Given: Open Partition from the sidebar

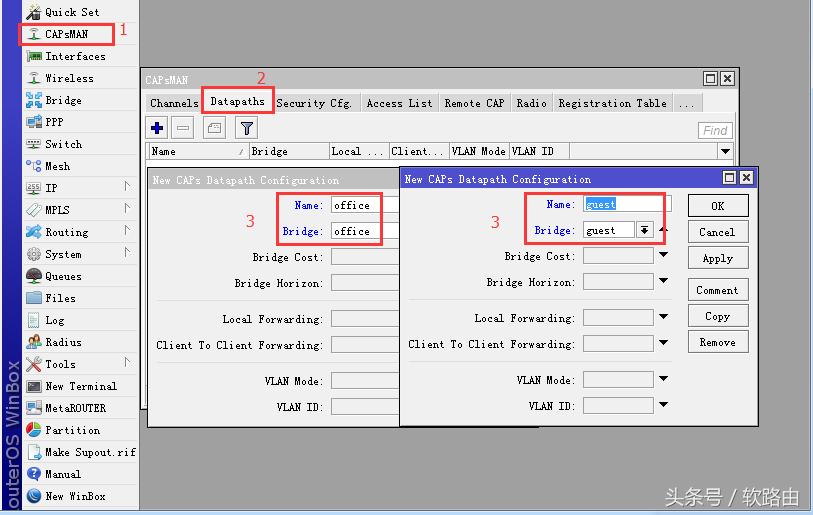Looking at the screenshot, I should click(81, 430).
